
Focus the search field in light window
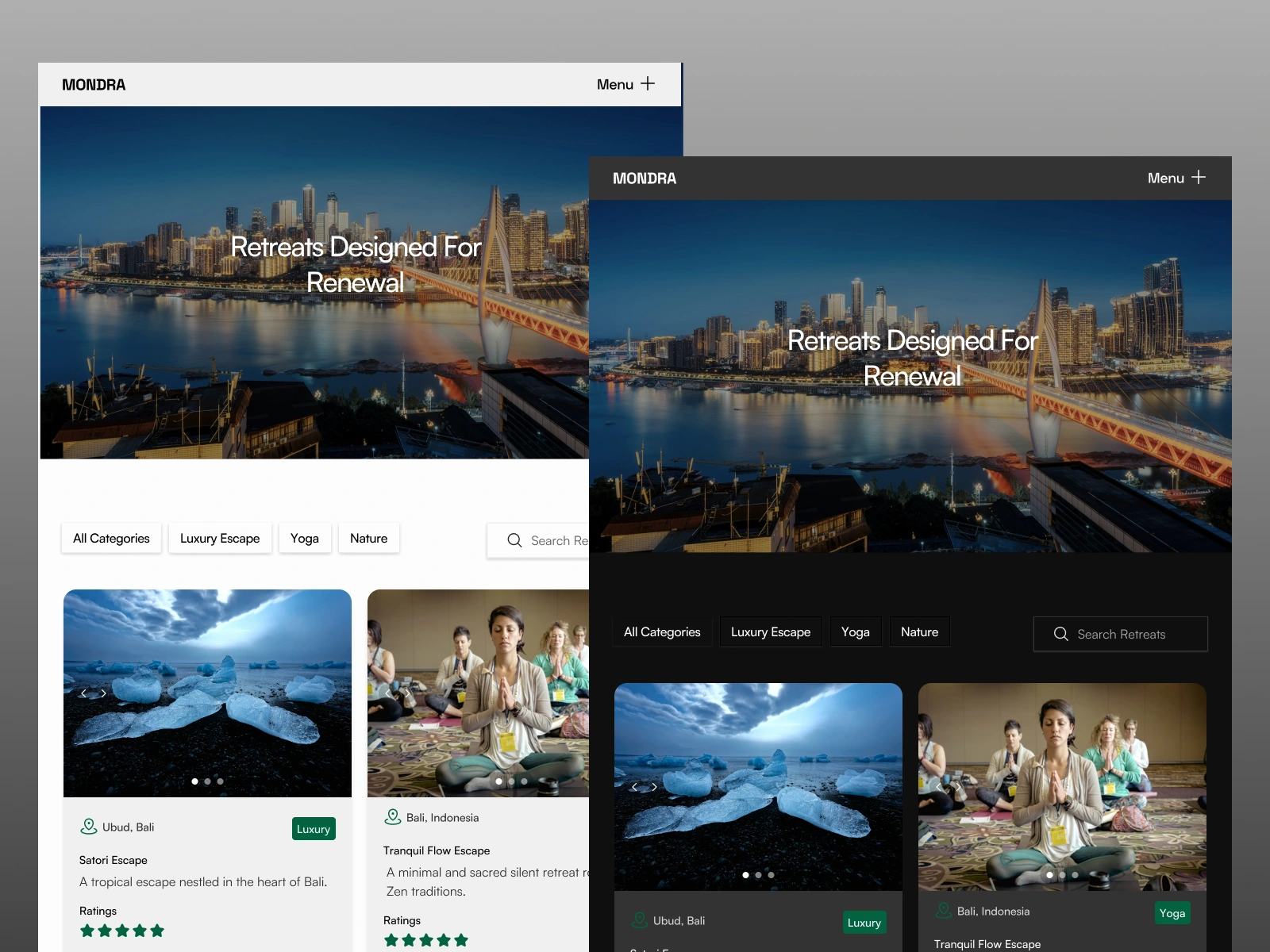(538, 540)
